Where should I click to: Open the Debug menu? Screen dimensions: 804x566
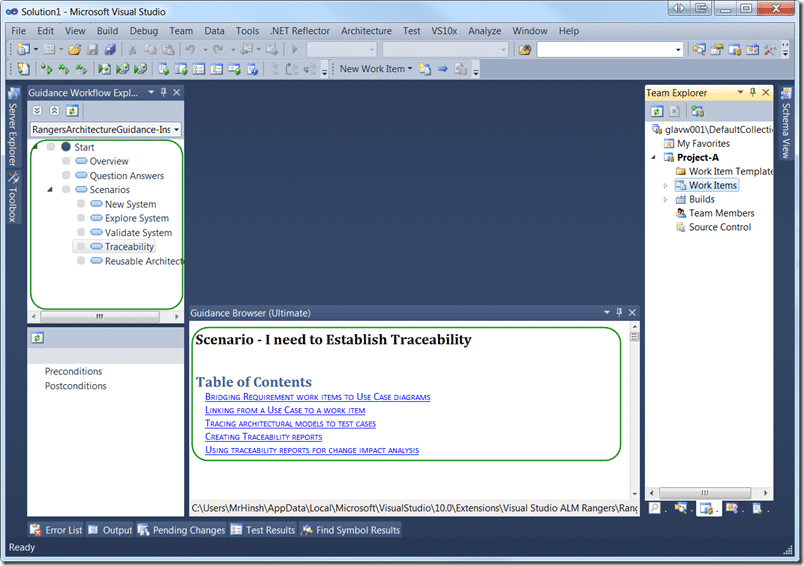pyautogui.click(x=144, y=31)
